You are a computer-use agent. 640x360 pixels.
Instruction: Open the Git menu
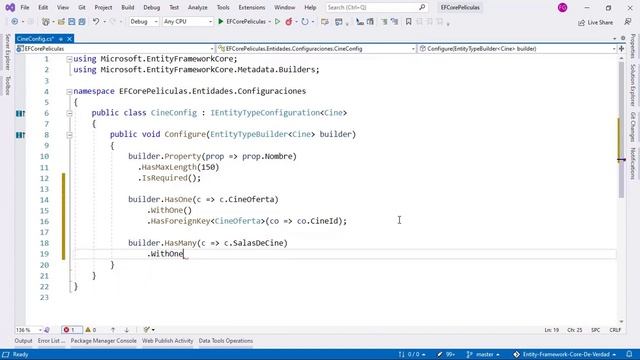[82, 7]
